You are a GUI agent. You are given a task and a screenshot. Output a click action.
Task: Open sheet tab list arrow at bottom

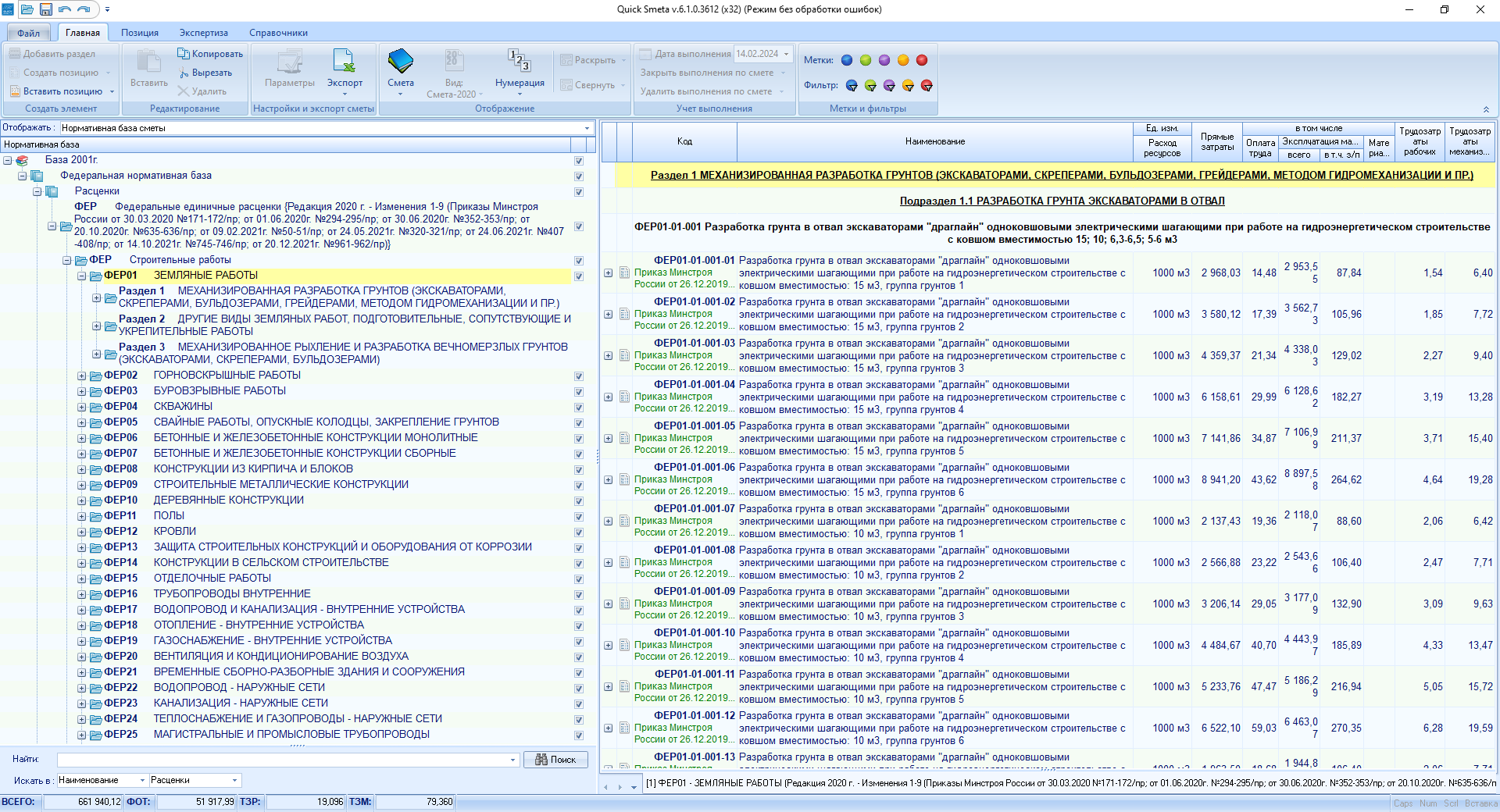[634, 787]
